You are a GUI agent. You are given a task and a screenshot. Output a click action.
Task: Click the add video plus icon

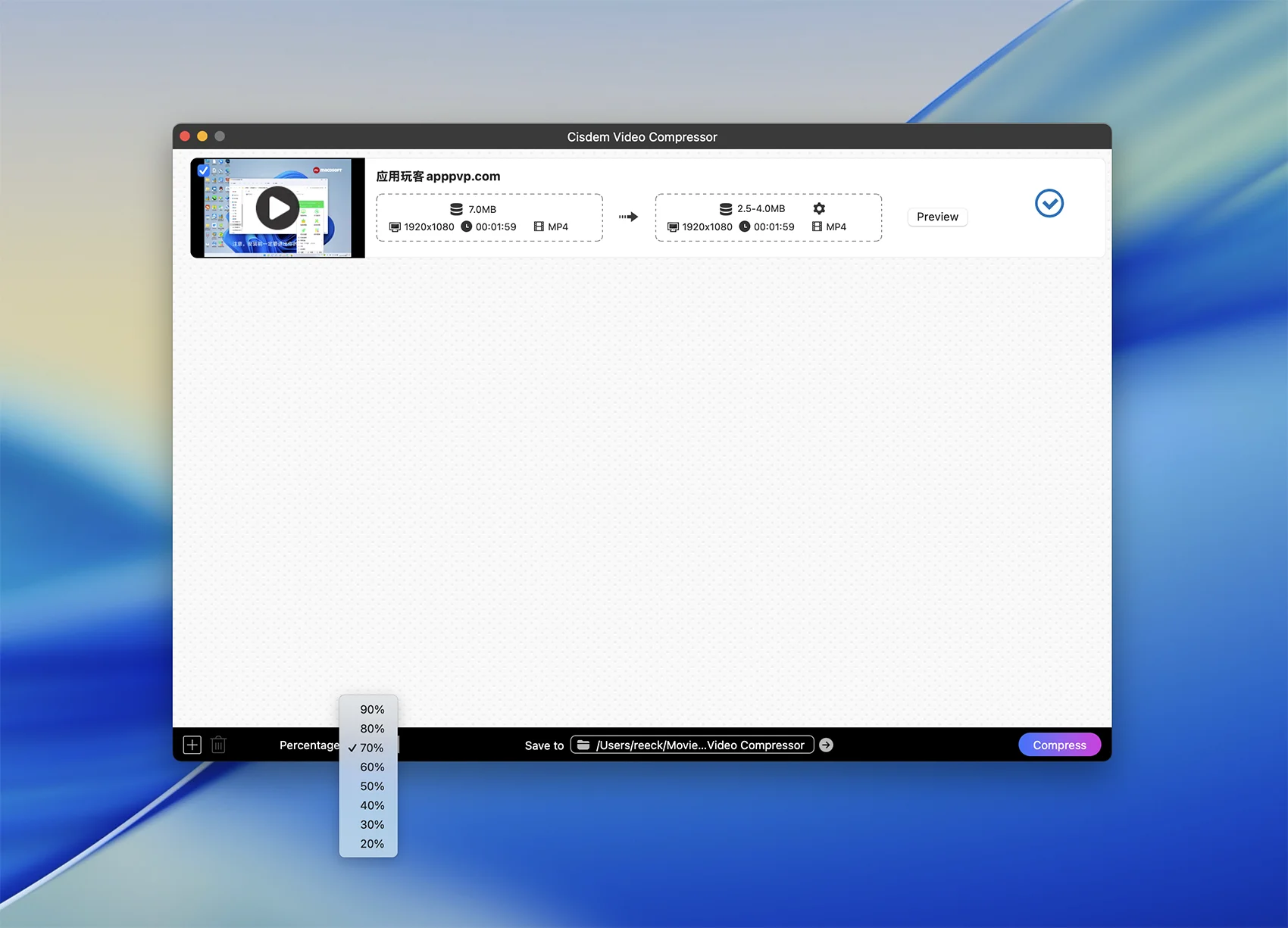(192, 745)
